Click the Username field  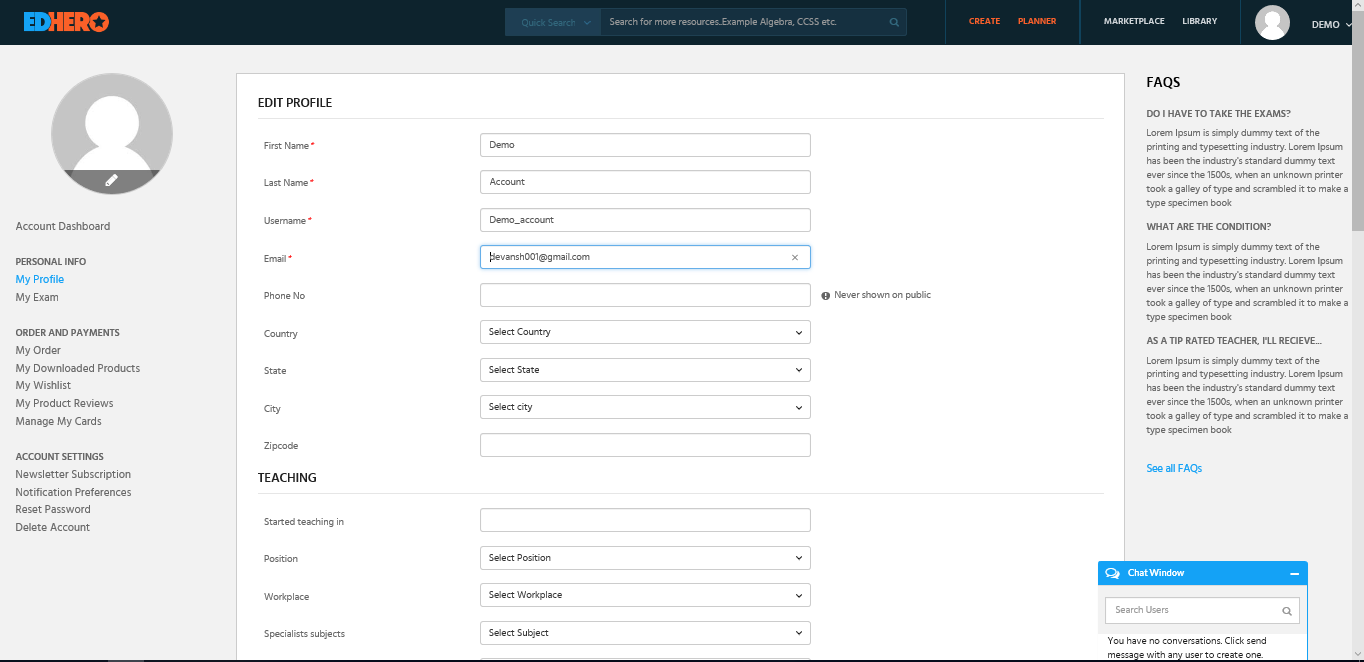tap(645, 220)
